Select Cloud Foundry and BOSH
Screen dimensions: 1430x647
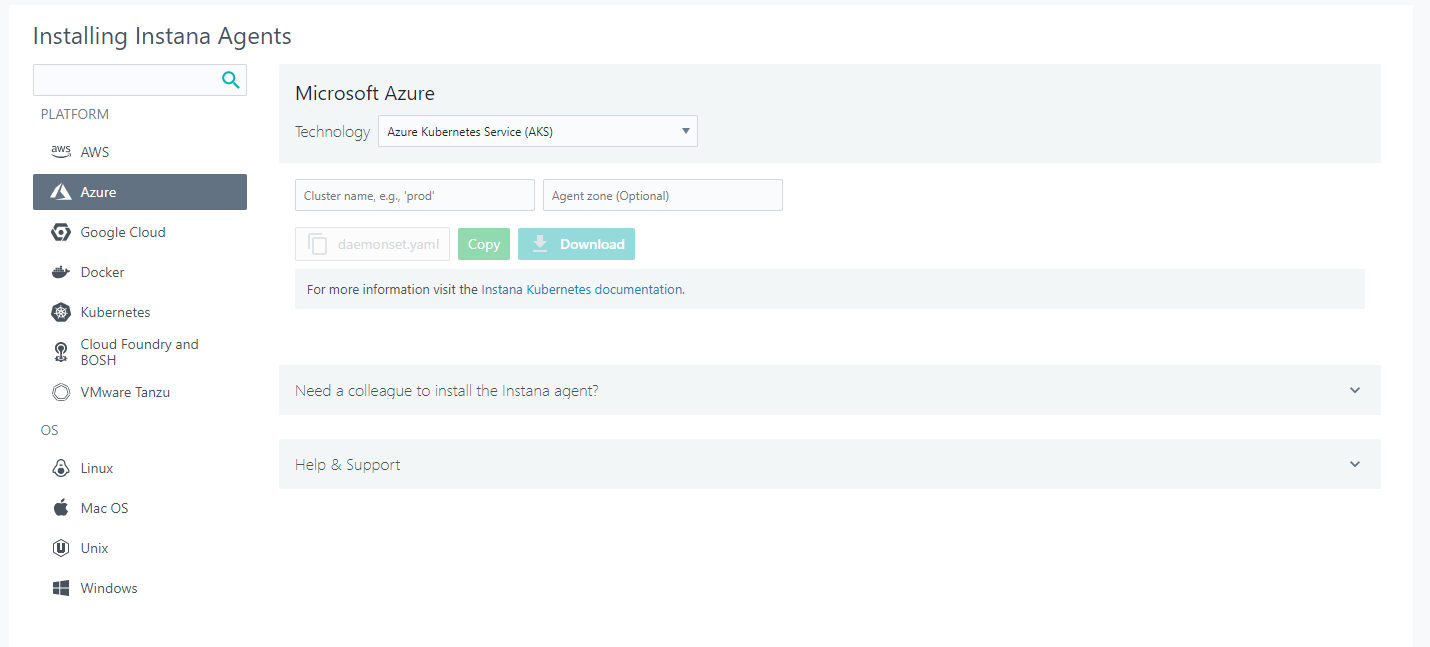140,352
